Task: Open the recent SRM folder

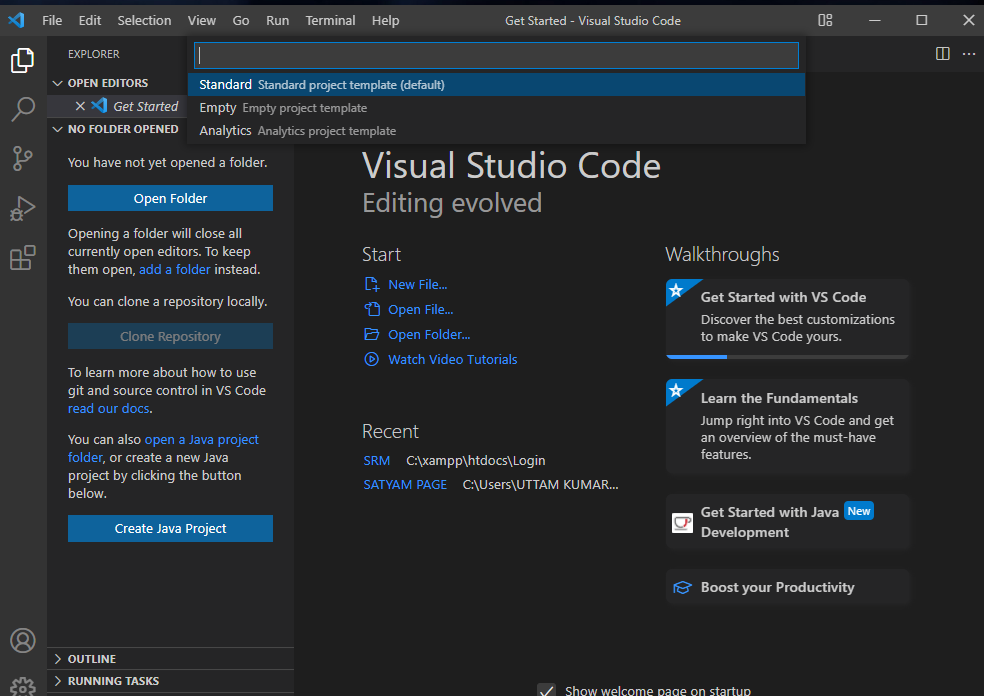Action: [x=377, y=461]
